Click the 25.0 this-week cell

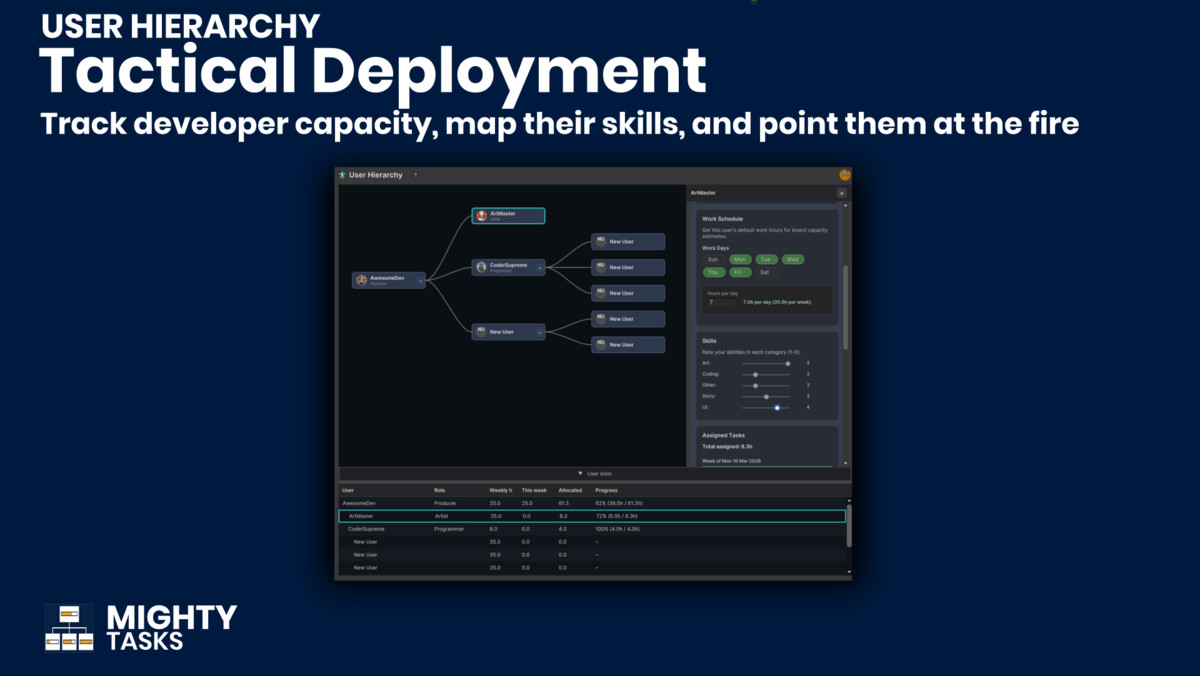[x=527, y=503]
